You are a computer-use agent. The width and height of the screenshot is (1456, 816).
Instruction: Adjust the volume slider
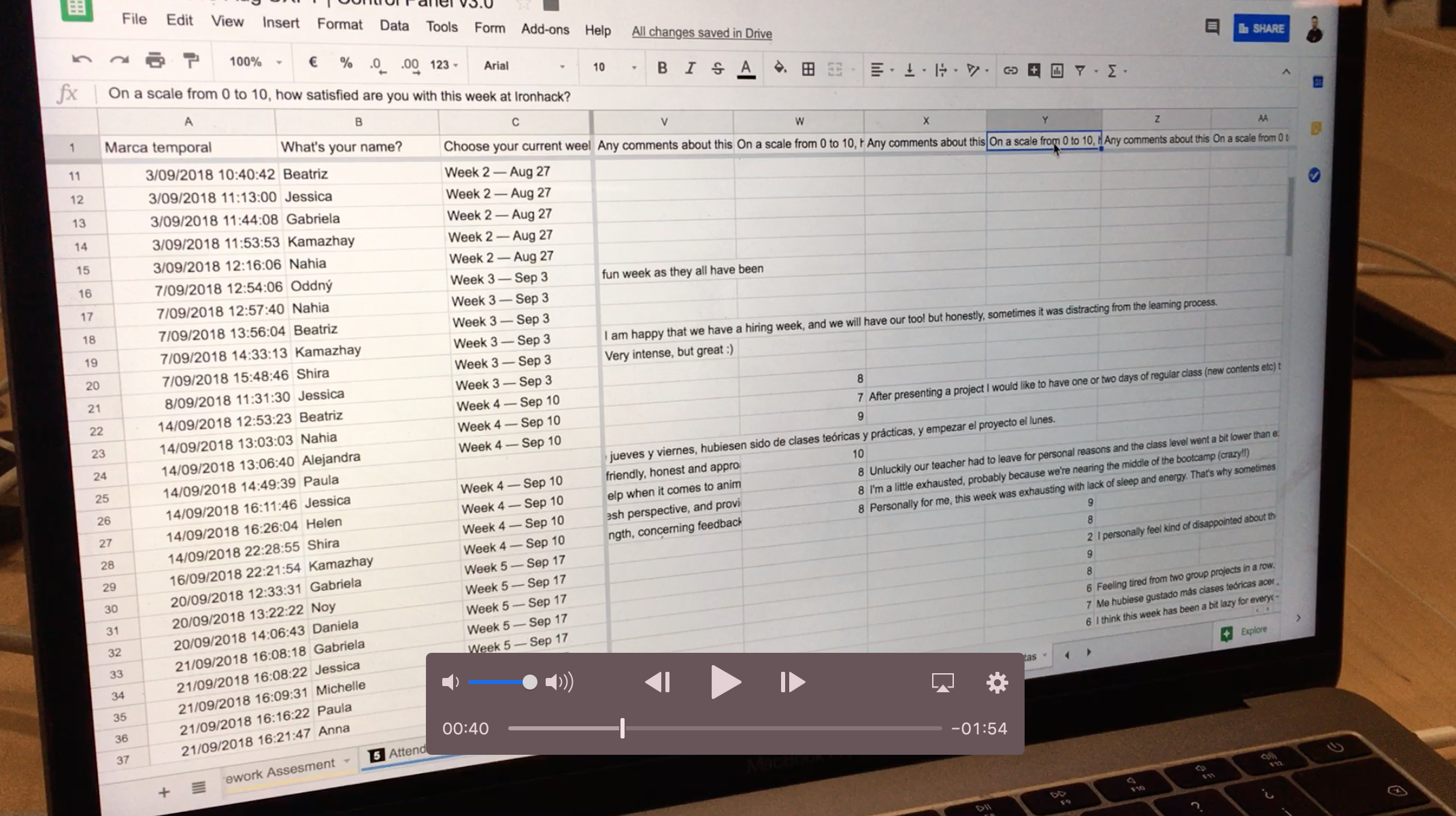click(502, 682)
